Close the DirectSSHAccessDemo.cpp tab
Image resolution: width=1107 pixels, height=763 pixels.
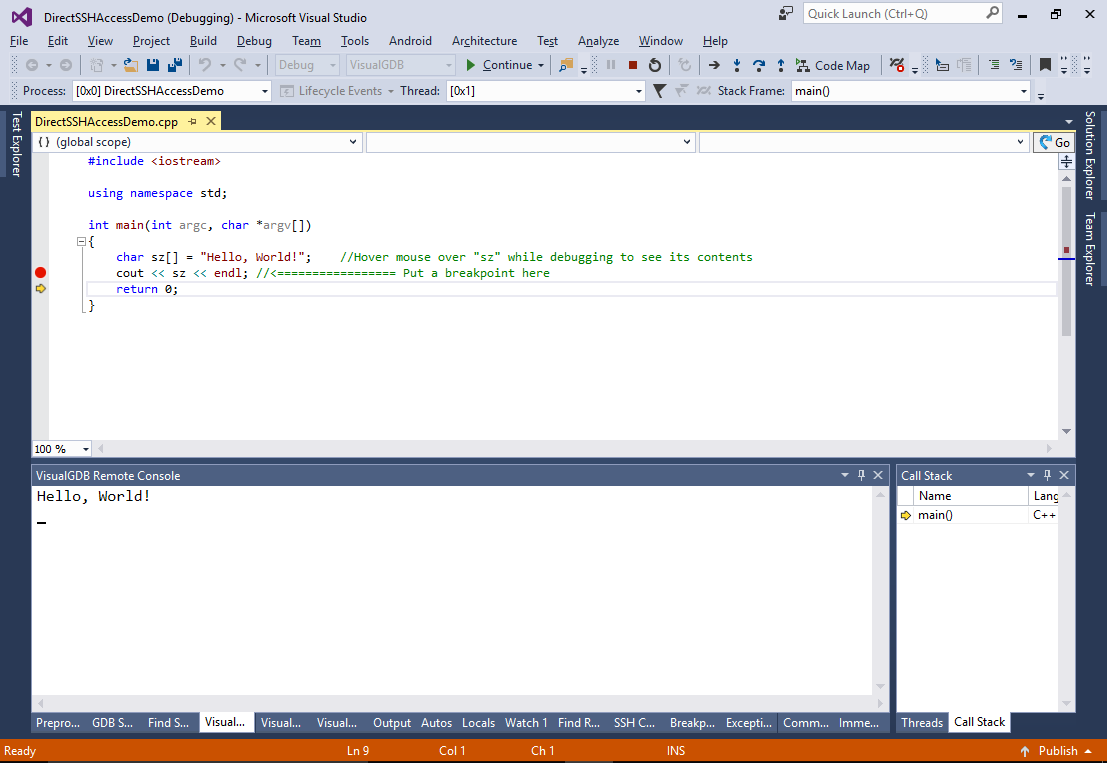[x=210, y=121]
